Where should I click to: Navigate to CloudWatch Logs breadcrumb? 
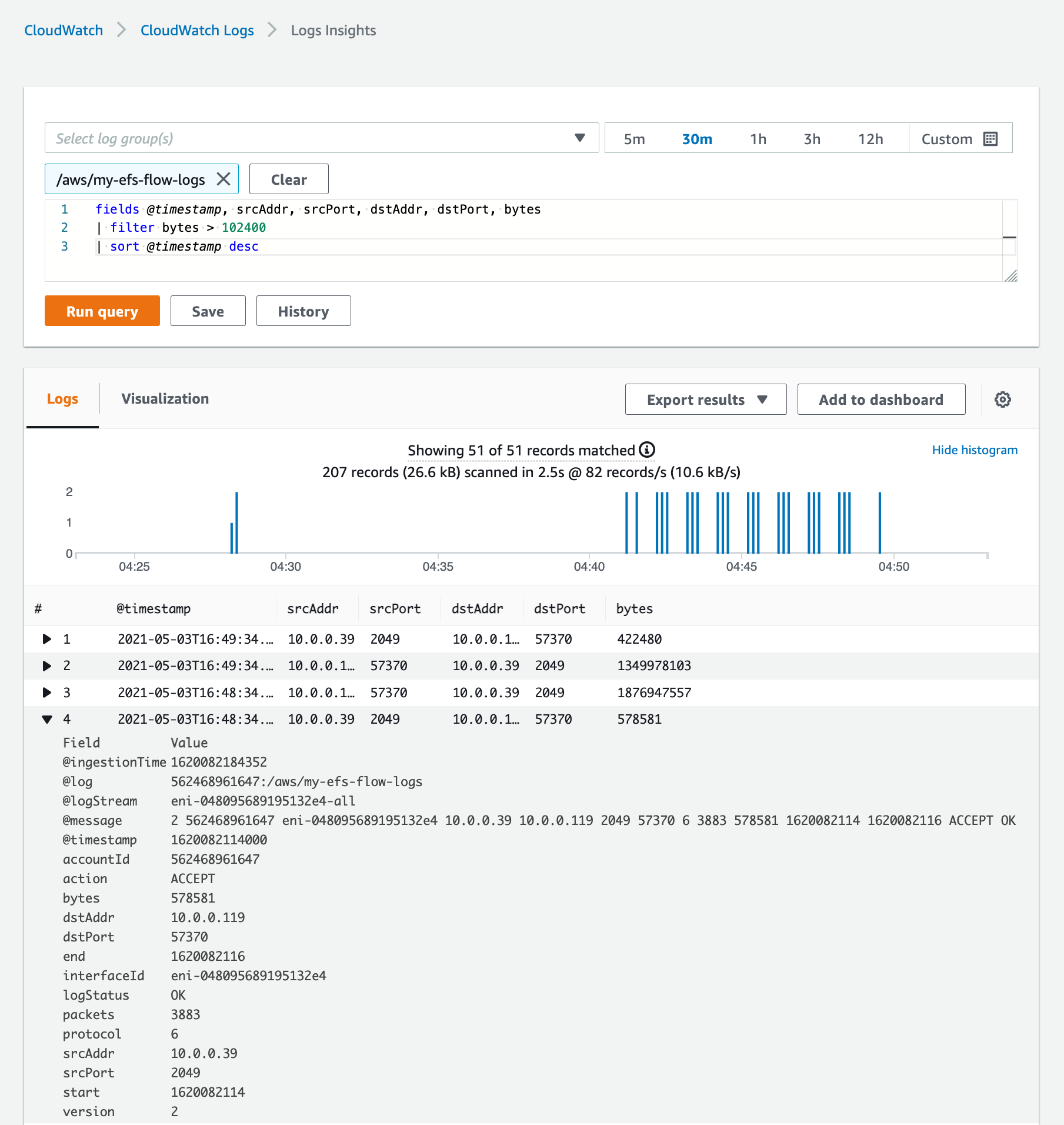[x=196, y=29]
